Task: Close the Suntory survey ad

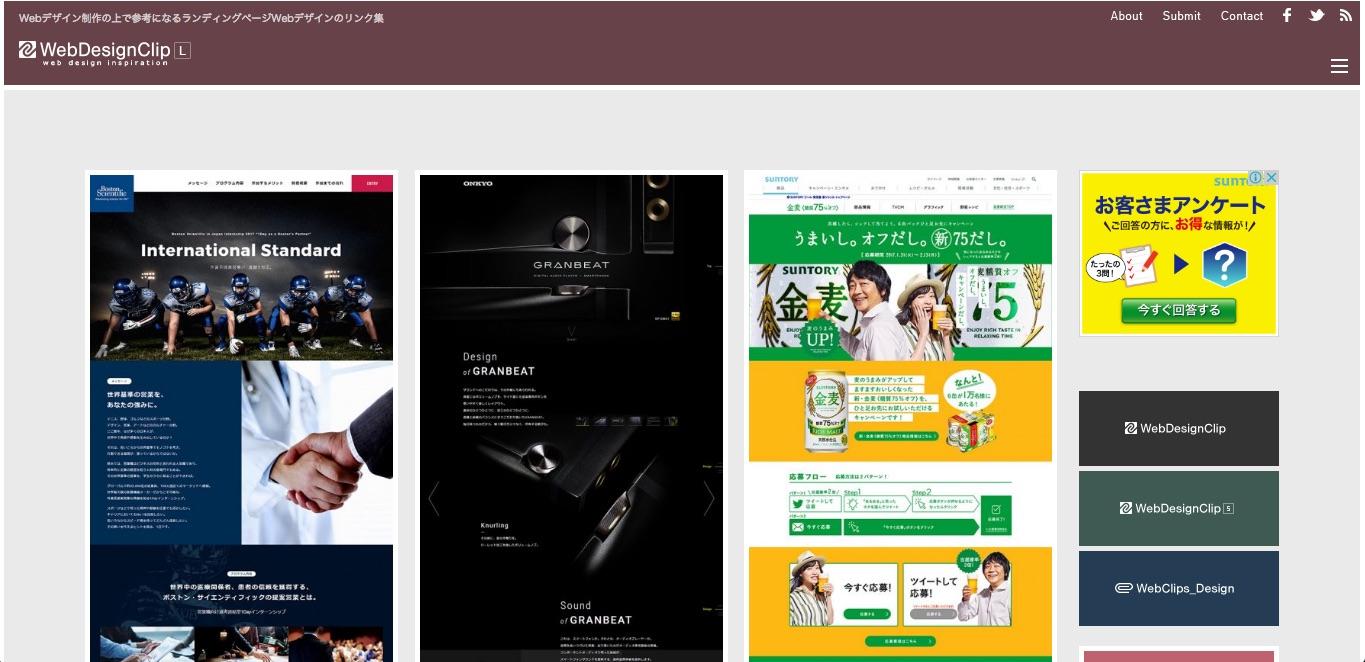Action: pyautogui.click(x=1271, y=177)
